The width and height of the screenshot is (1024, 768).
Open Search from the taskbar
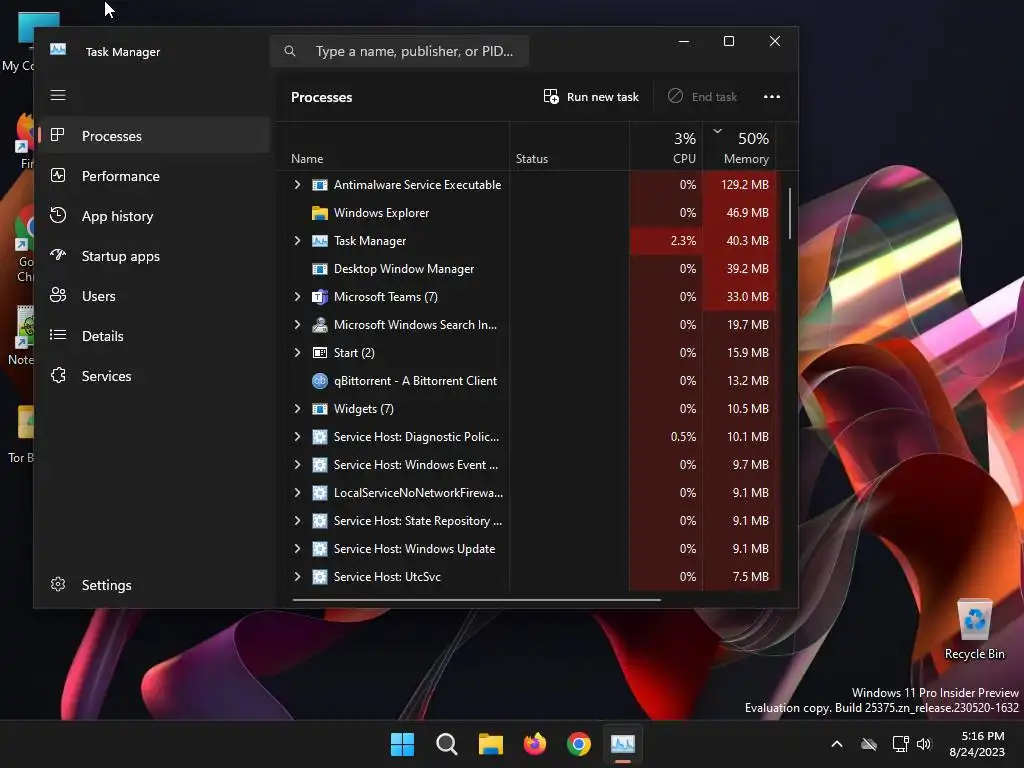447,744
